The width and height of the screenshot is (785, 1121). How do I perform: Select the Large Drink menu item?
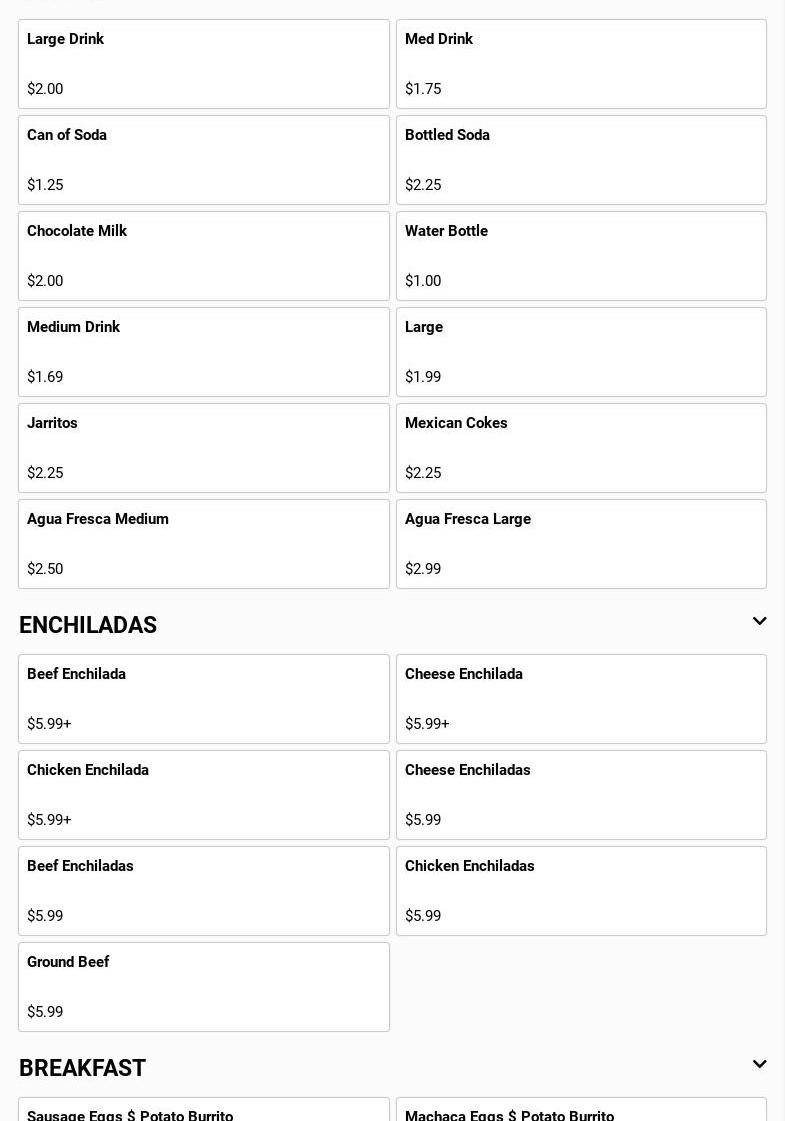pyautogui.click(x=203, y=64)
